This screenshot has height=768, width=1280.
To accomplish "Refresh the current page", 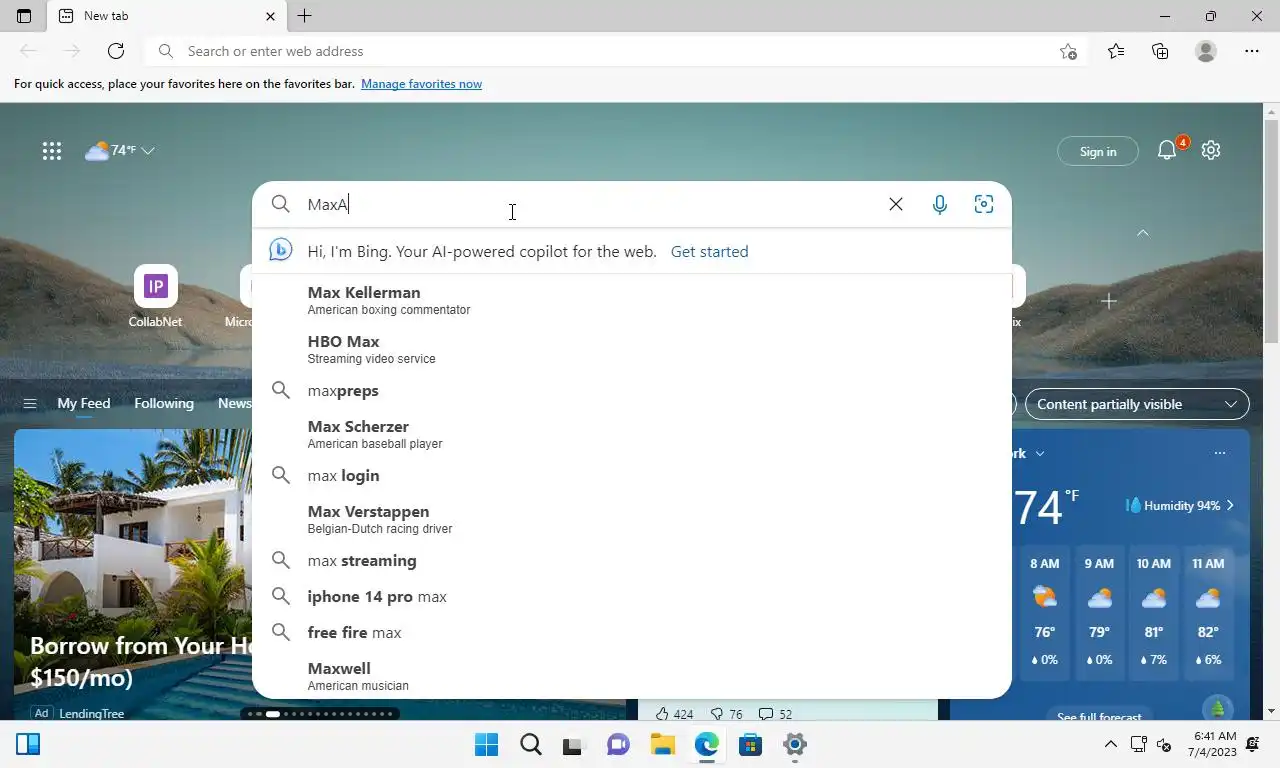I will coord(116,51).
